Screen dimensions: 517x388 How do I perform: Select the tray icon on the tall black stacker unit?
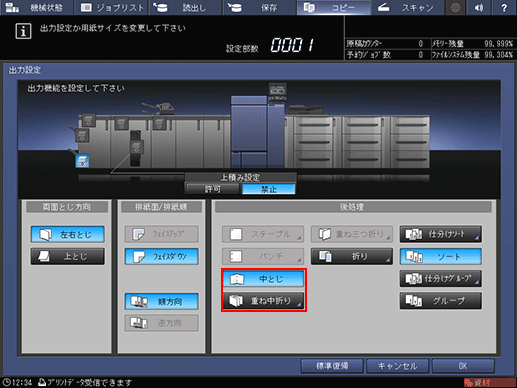click(x=136, y=147)
